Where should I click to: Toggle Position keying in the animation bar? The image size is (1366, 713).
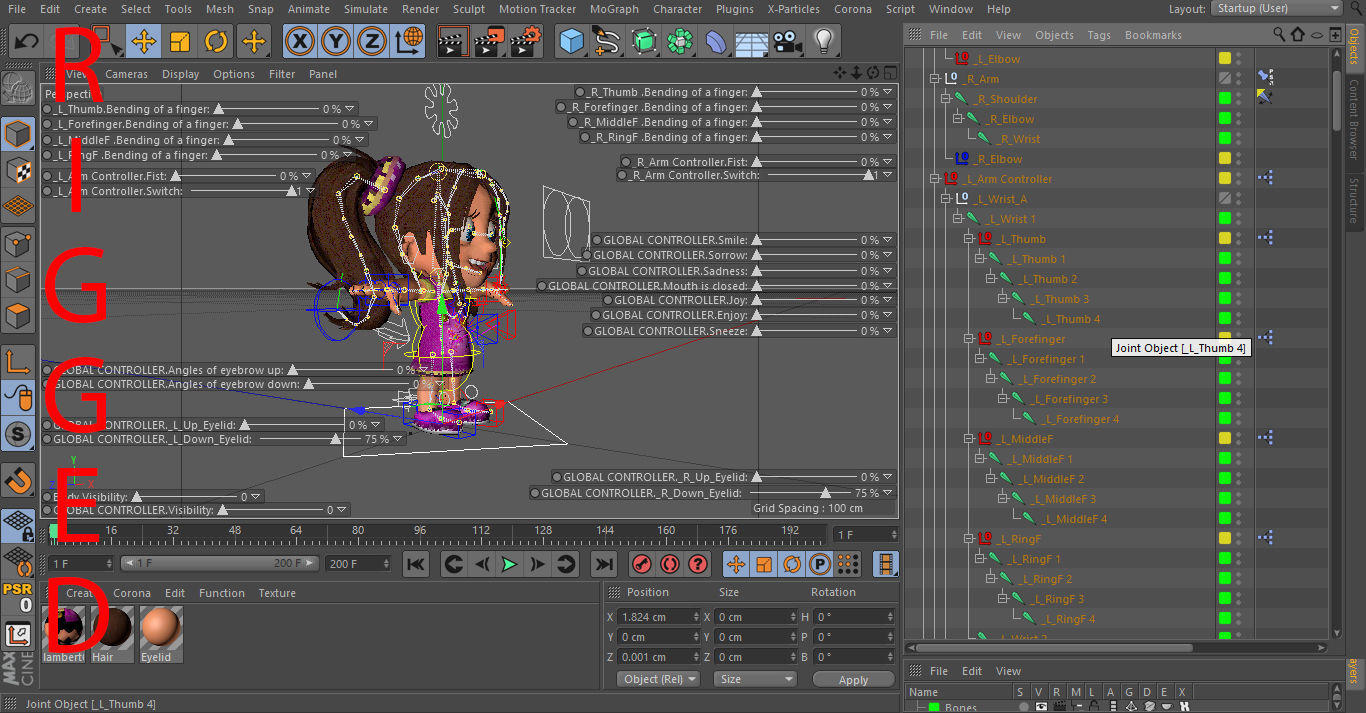(x=736, y=564)
